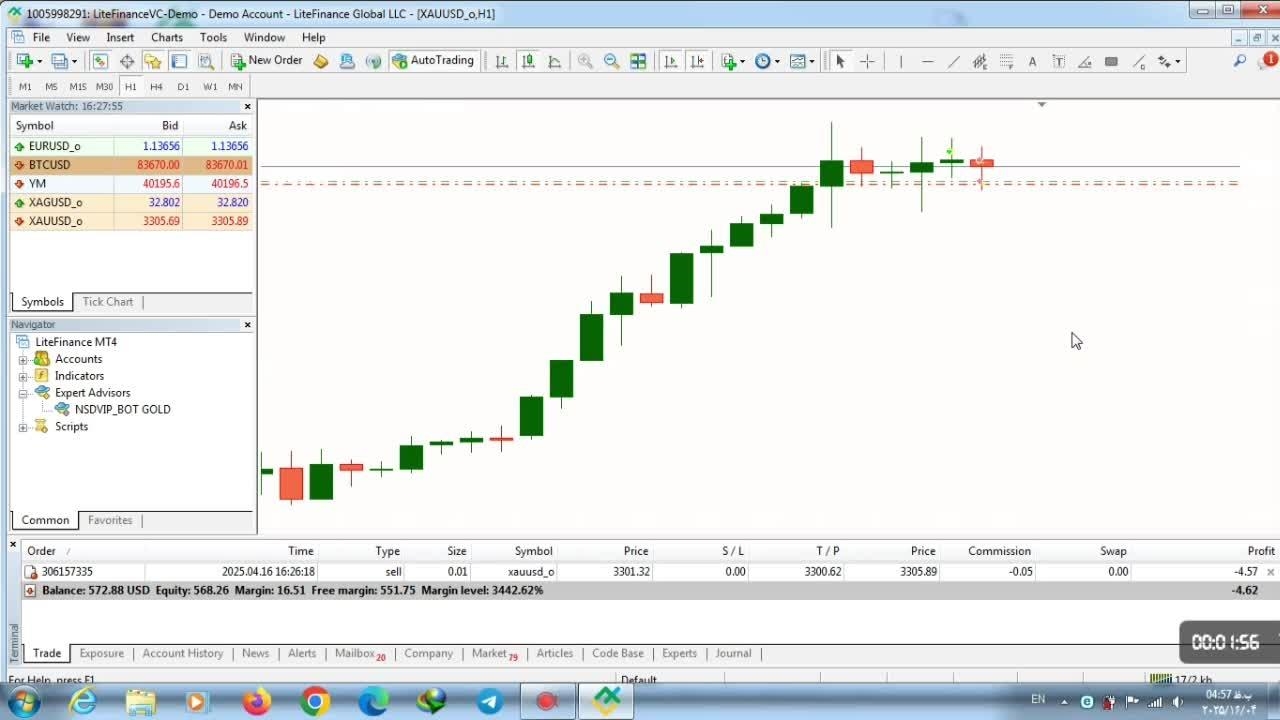
Task: Collapse the Expert Advisors tree node
Action: tap(23, 393)
